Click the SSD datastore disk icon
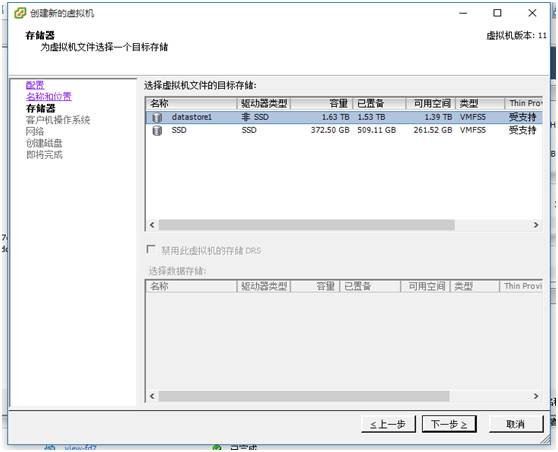Viewport: 558px width, 452px height. [157, 131]
